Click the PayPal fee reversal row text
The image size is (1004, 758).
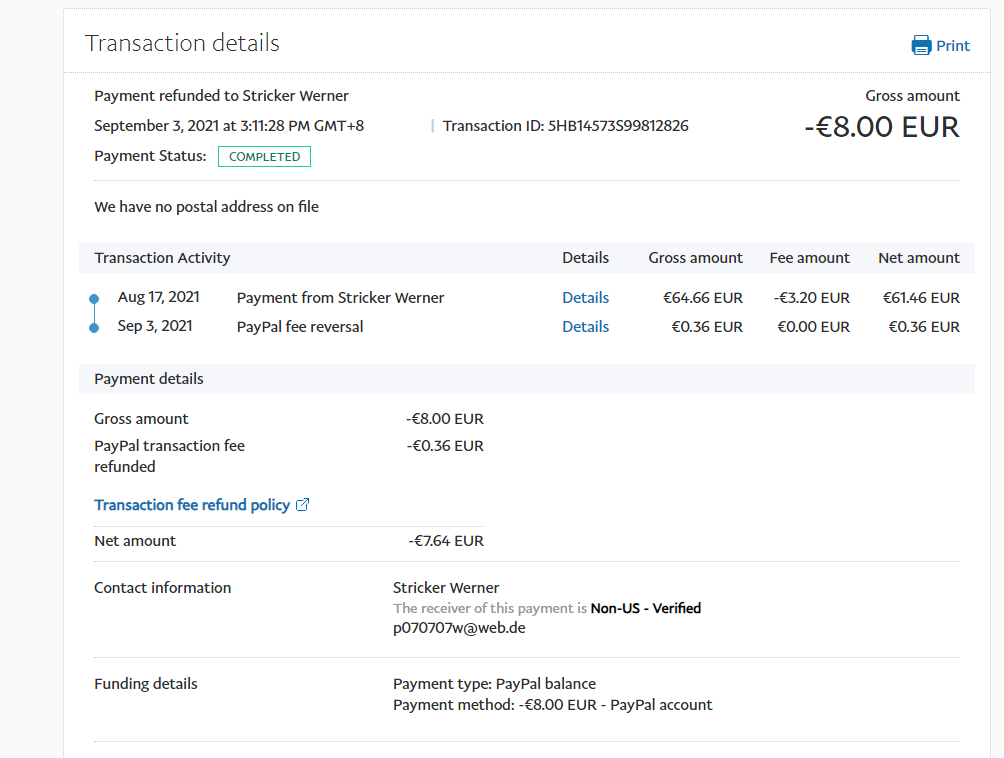(300, 327)
